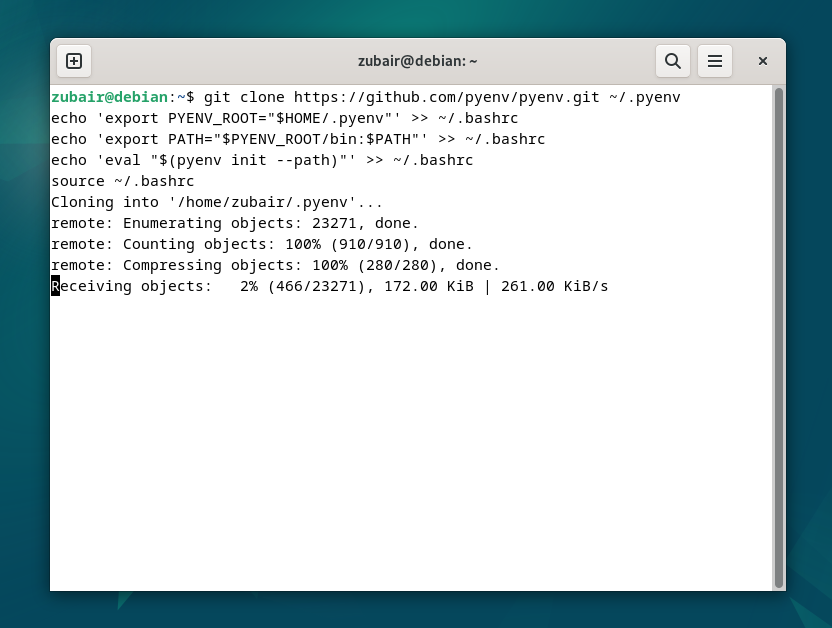Open the hamburger main menu
This screenshot has height=628, width=832.
tap(715, 61)
